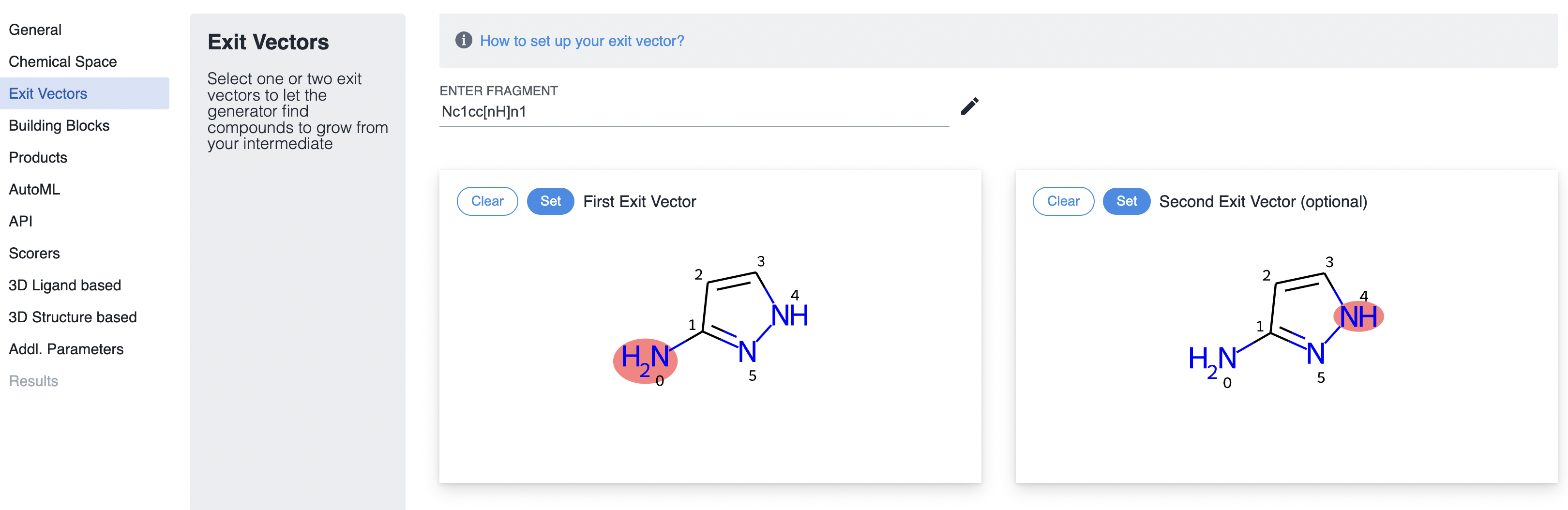Screen dimensions: 1568x510
Task: Open 3D Ligand based settings
Action: 64,285
